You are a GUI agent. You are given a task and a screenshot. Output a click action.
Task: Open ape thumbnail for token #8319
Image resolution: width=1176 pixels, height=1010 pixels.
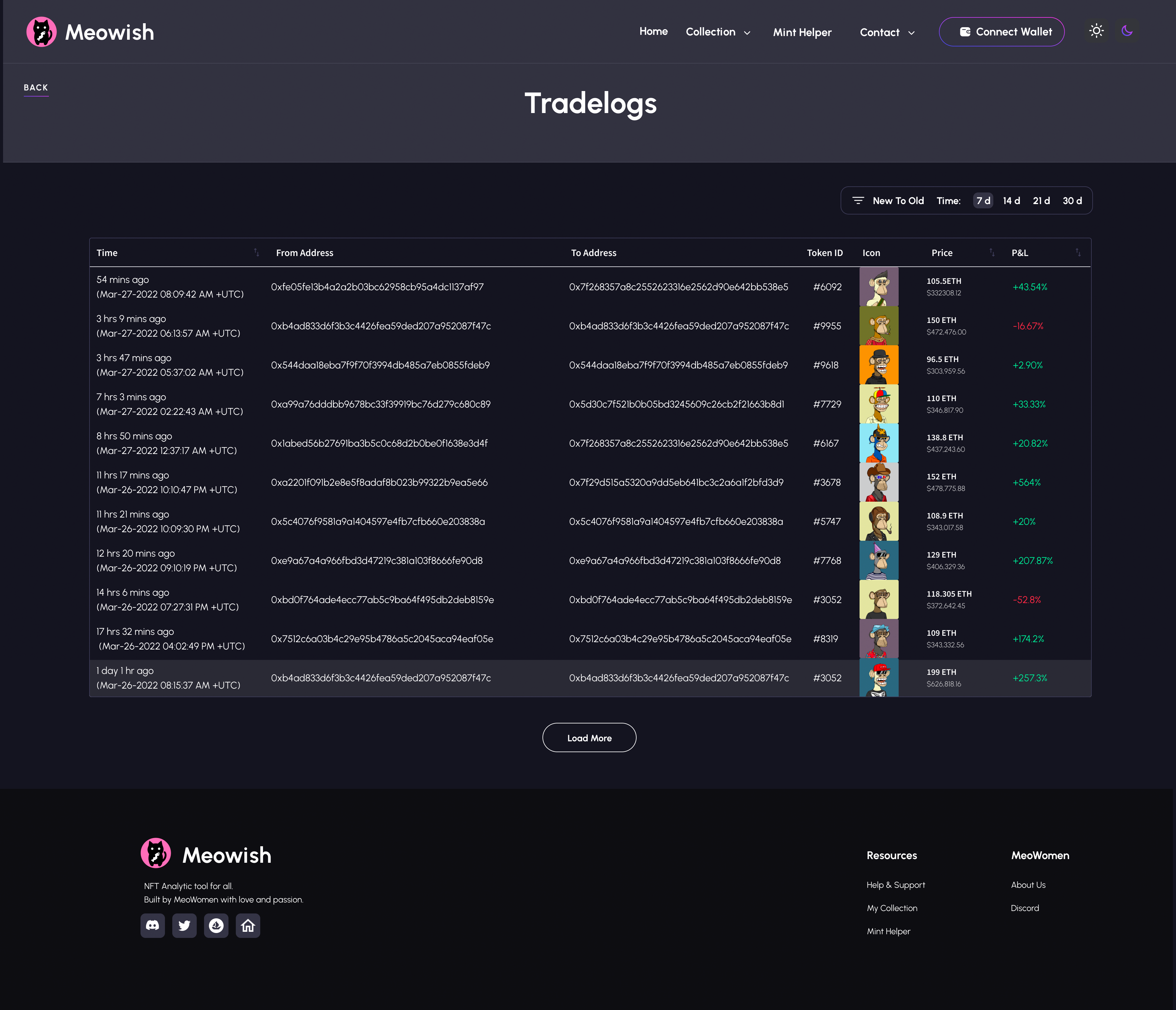point(878,639)
